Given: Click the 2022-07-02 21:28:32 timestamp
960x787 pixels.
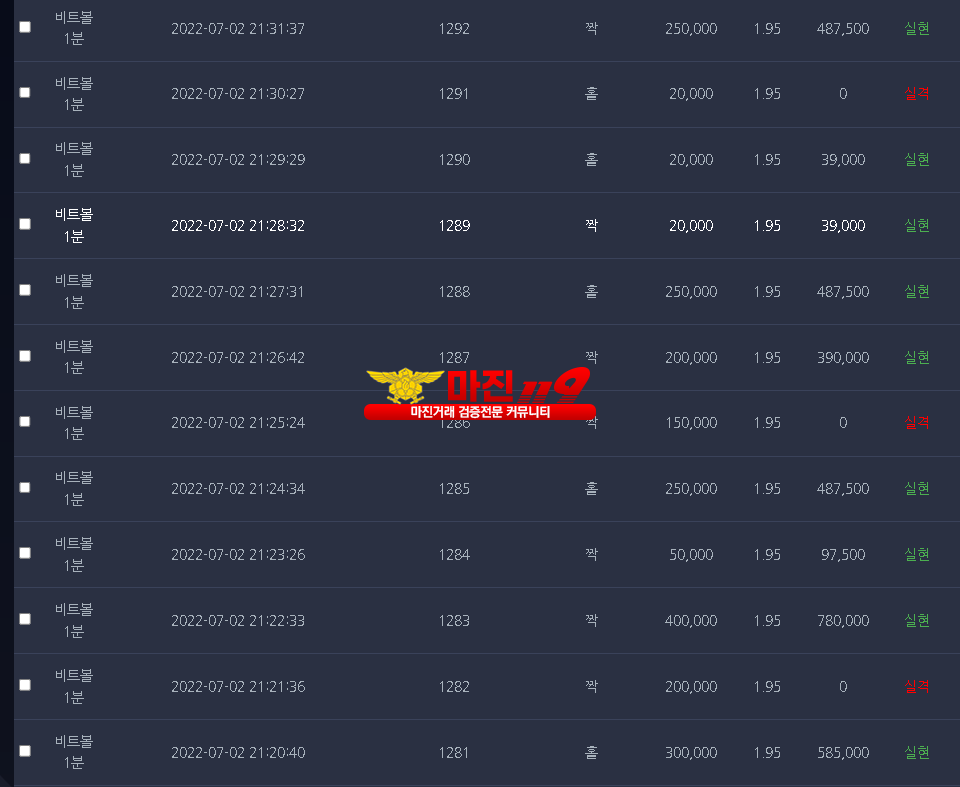Looking at the screenshot, I should click(238, 226).
